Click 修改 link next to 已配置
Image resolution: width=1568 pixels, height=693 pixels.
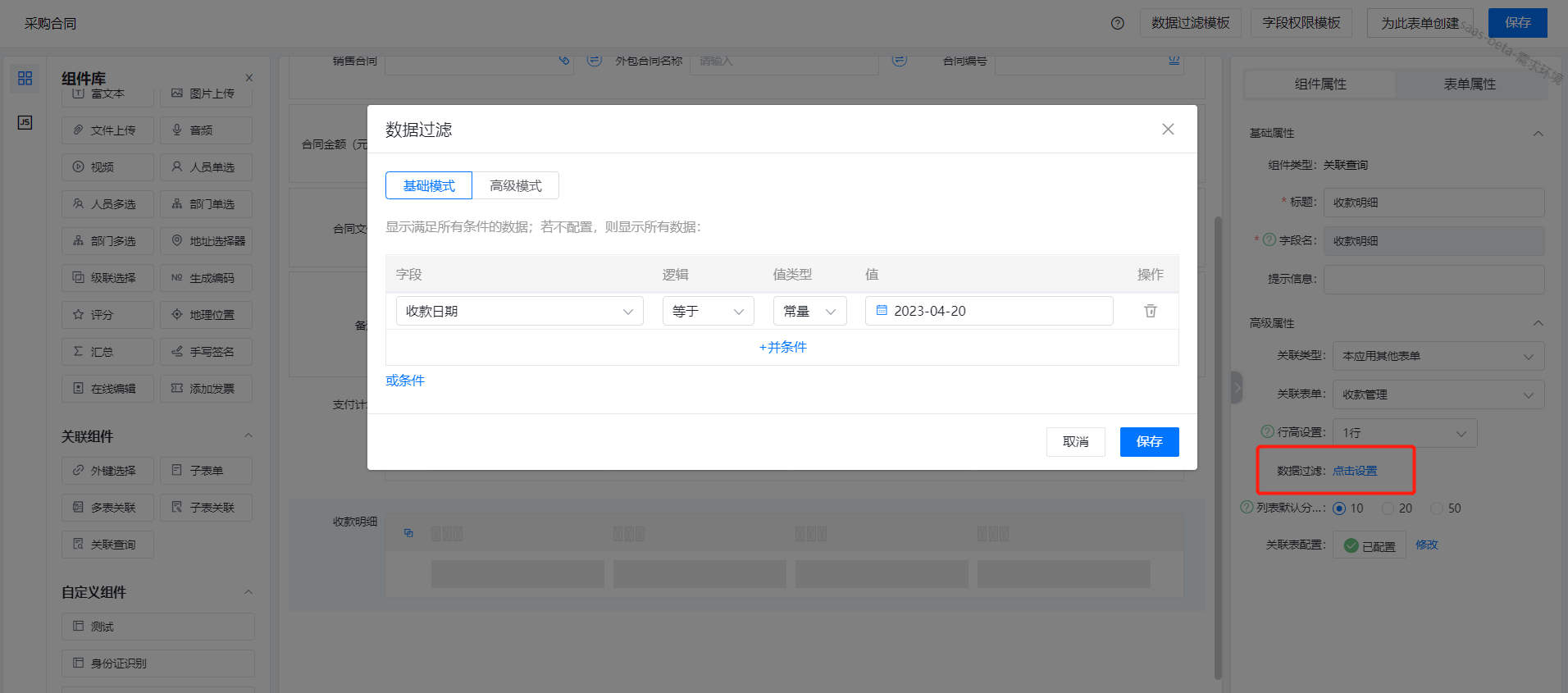pyautogui.click(x=1427, y=545)
